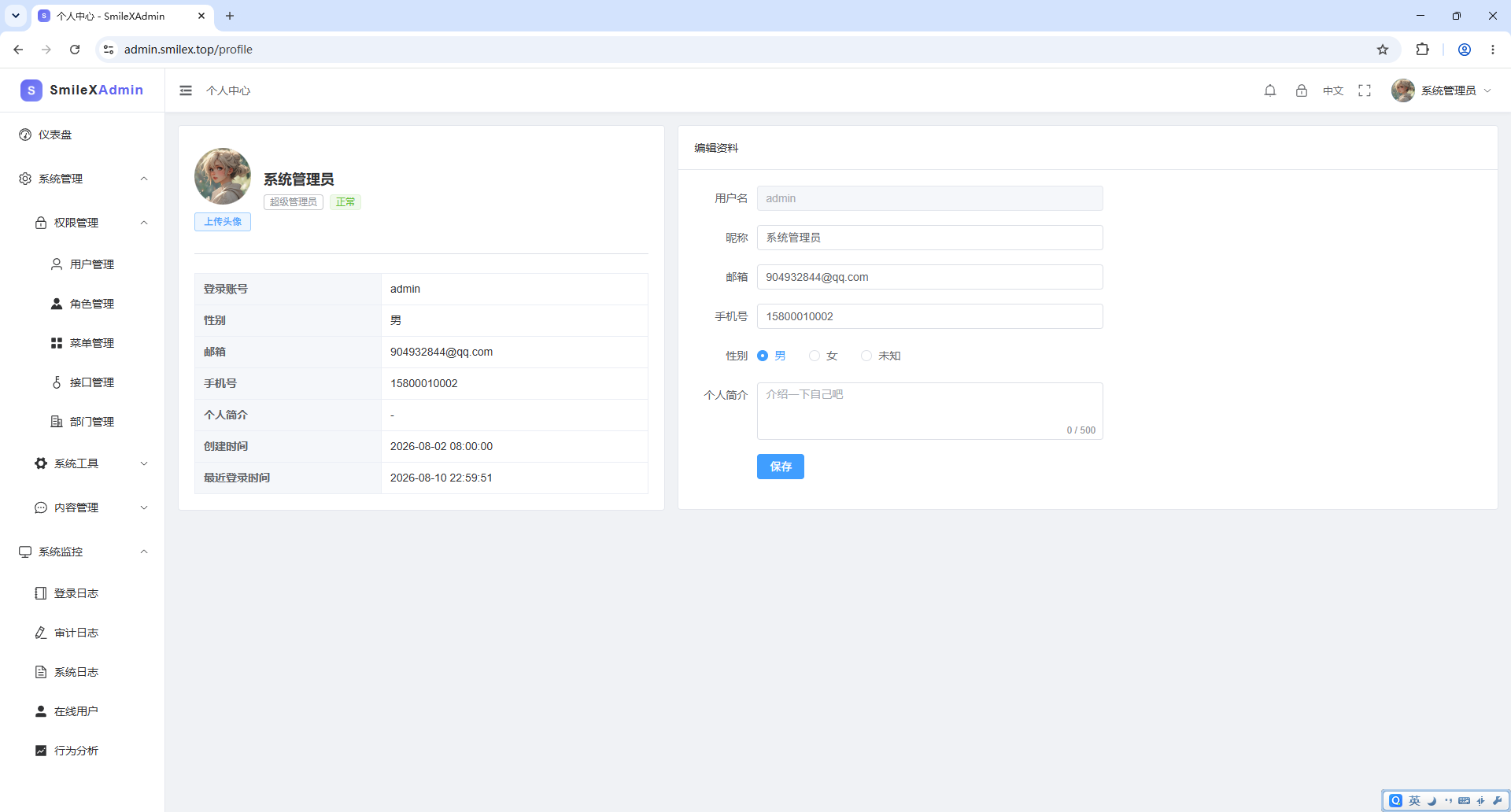Image resolution: width=1511 pixels, height=812 pixels.
Task: Open 用户管理 menu item
Action: [83, 264]
